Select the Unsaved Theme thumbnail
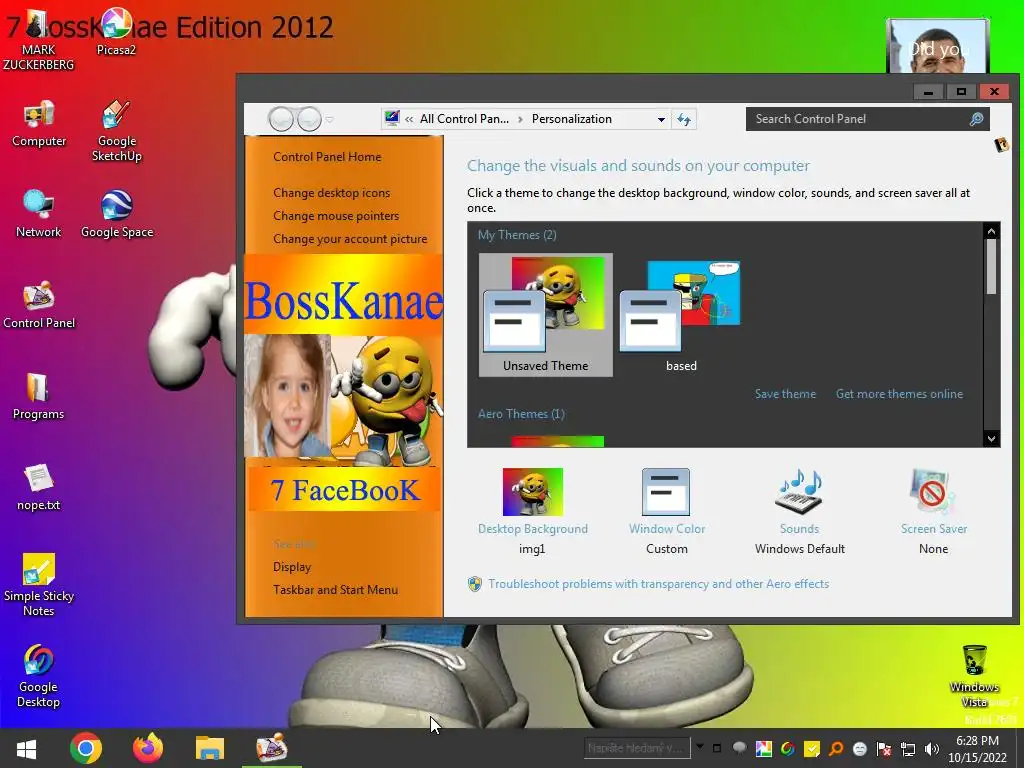Image resolution: width=1024 pixels, height=768 pixels. tap(545, 315)
